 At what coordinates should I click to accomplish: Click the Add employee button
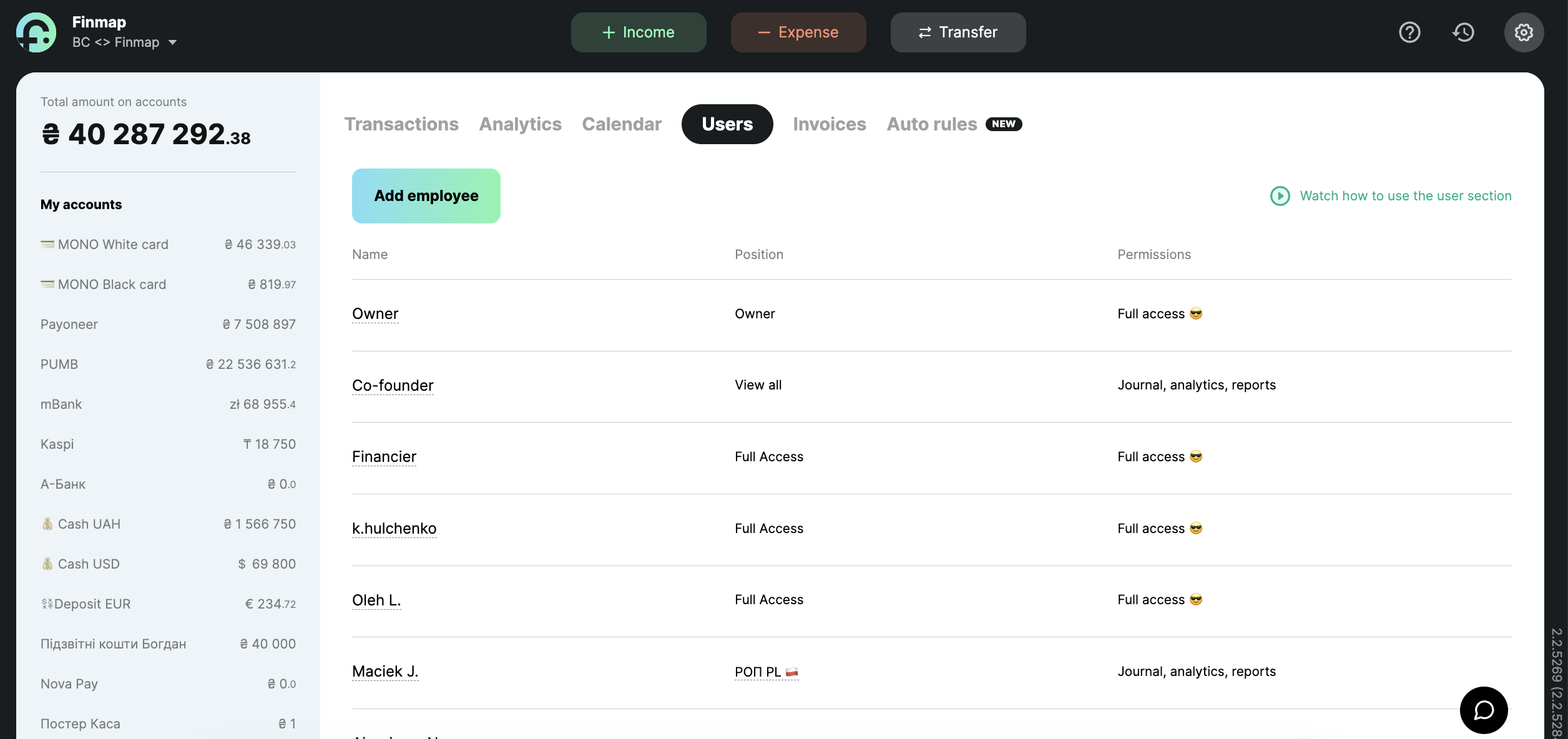426,196
